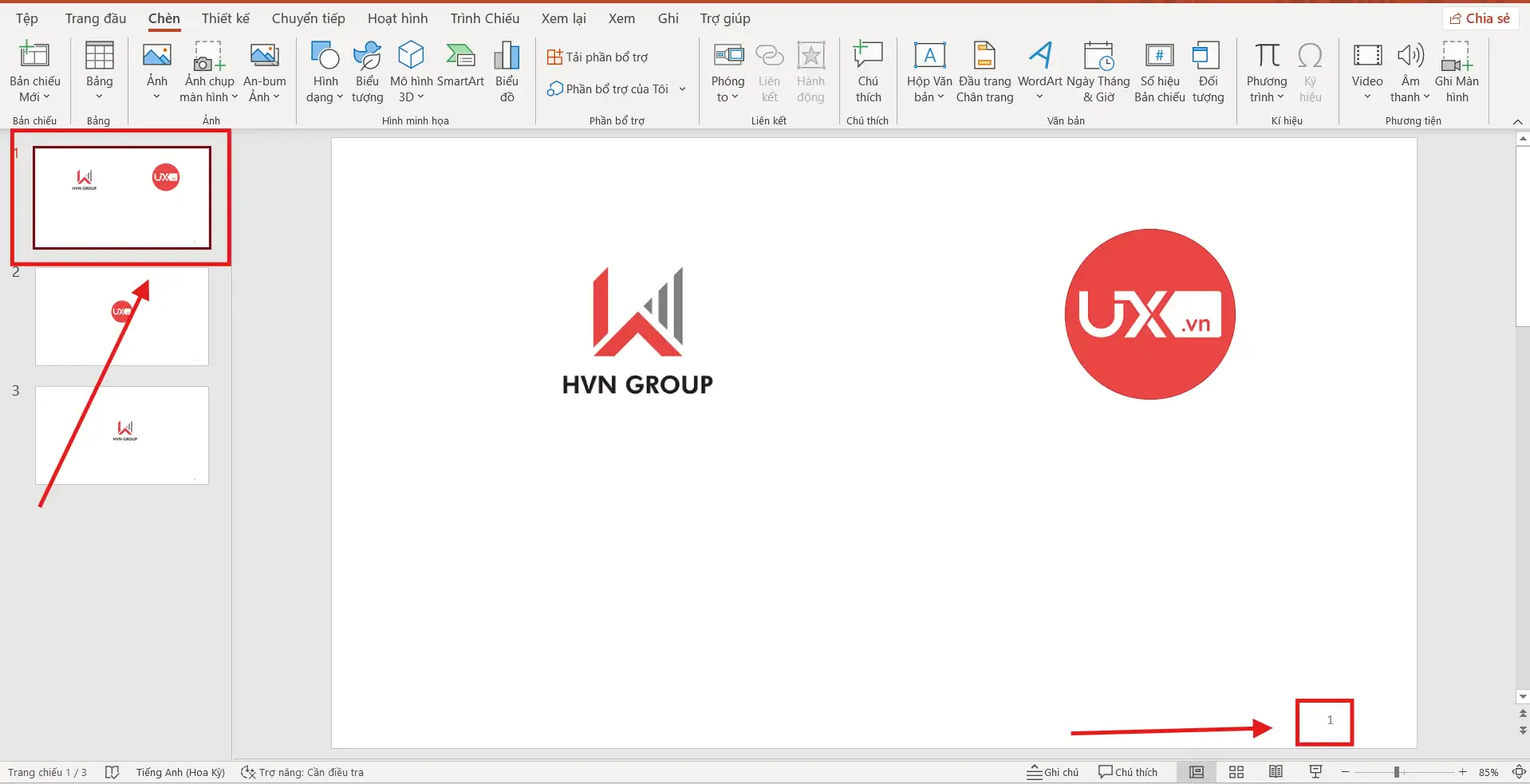Click Tải phần bổ trợ button

tap(597, 57)
